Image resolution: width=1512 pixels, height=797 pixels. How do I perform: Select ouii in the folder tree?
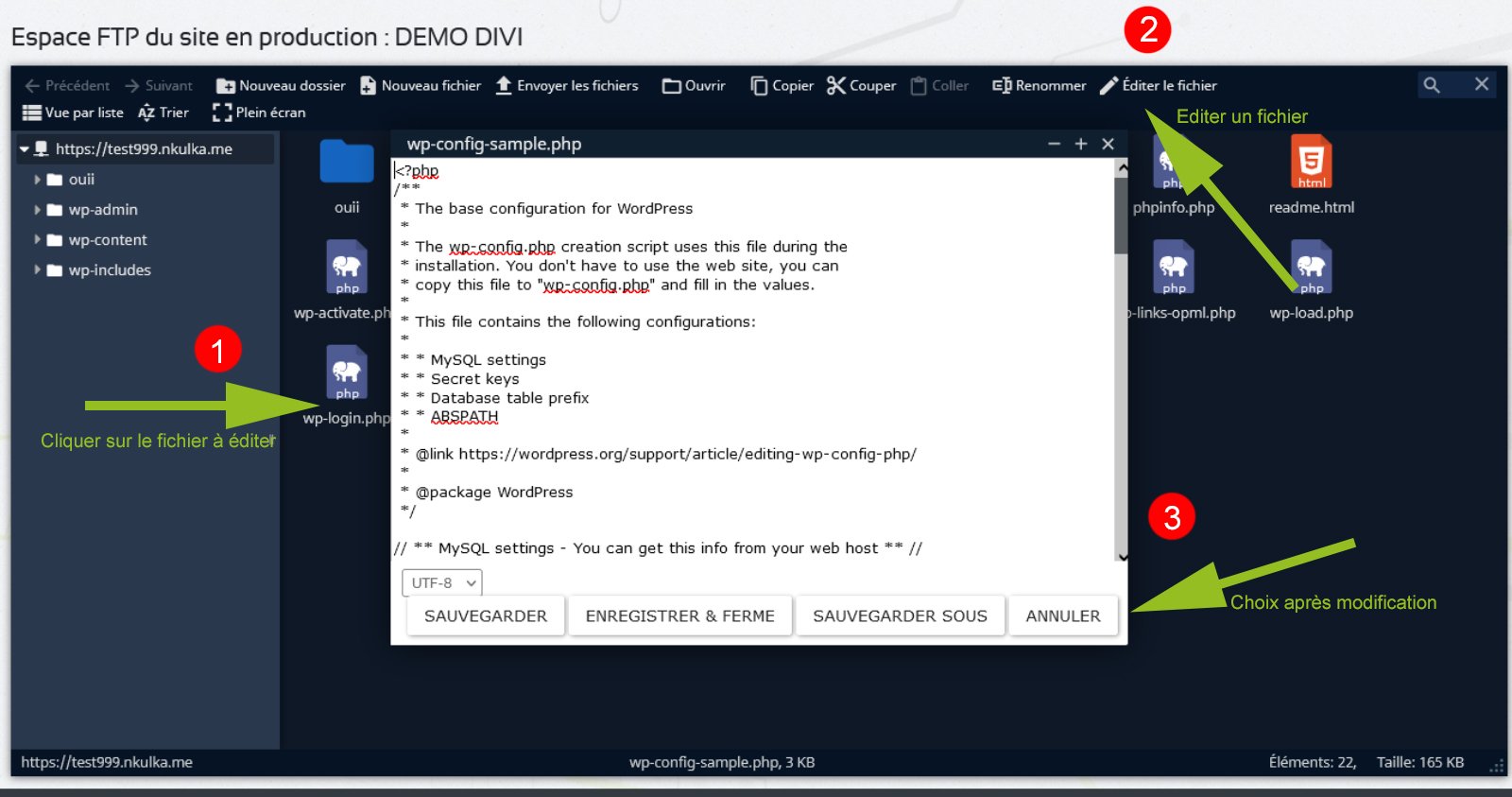(81, 180)
